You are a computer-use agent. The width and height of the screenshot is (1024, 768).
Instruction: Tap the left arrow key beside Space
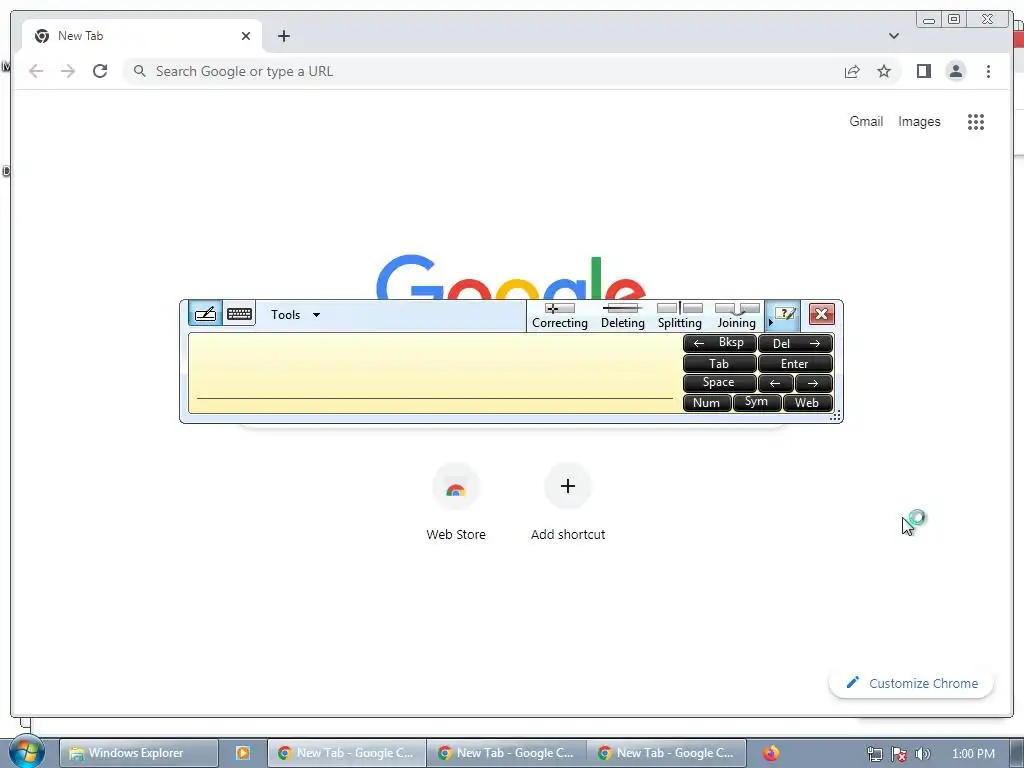pyautogui.click(x=776, y=383)
